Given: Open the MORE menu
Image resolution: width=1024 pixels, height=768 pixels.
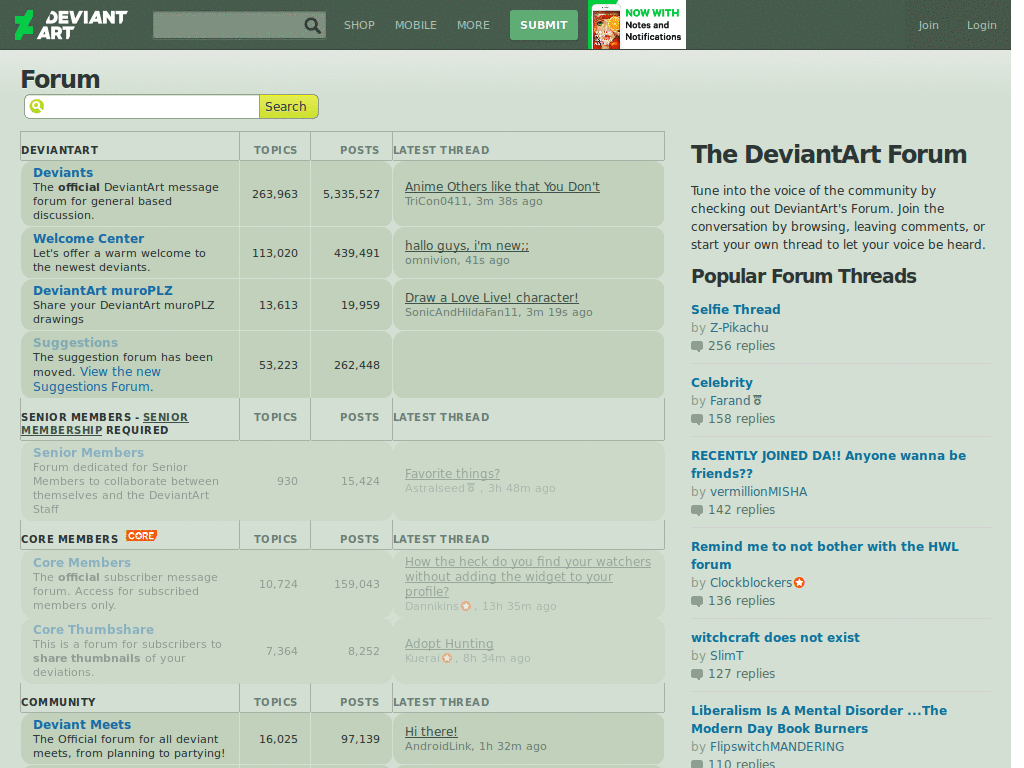Looking at the screenshot, I should [473, 25].
